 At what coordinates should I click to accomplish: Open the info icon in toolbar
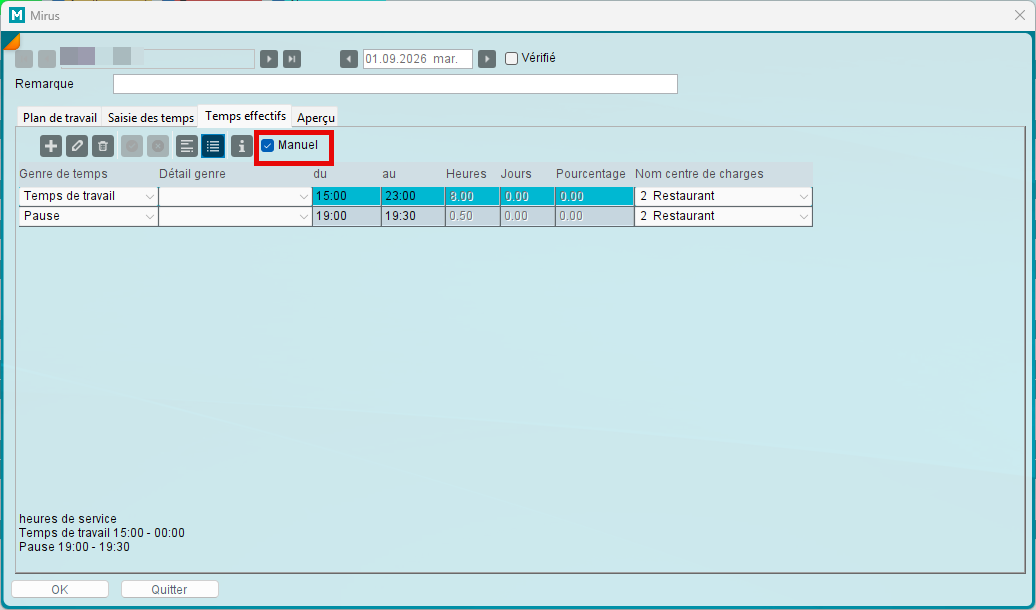242,146
